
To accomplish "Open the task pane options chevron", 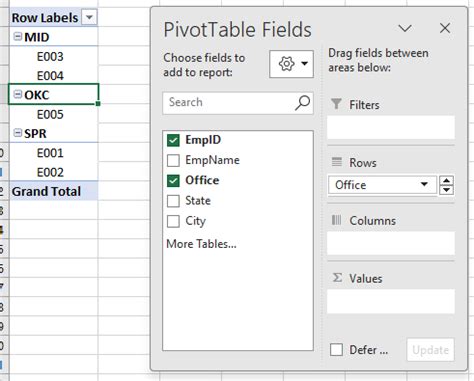I will (405, 28).
